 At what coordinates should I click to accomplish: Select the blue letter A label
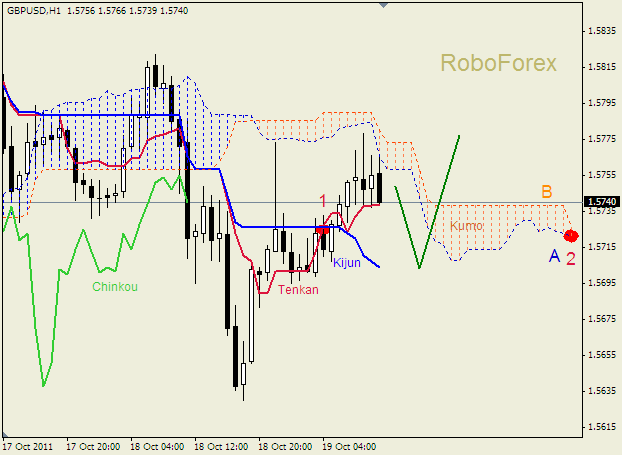pos(555,256)
